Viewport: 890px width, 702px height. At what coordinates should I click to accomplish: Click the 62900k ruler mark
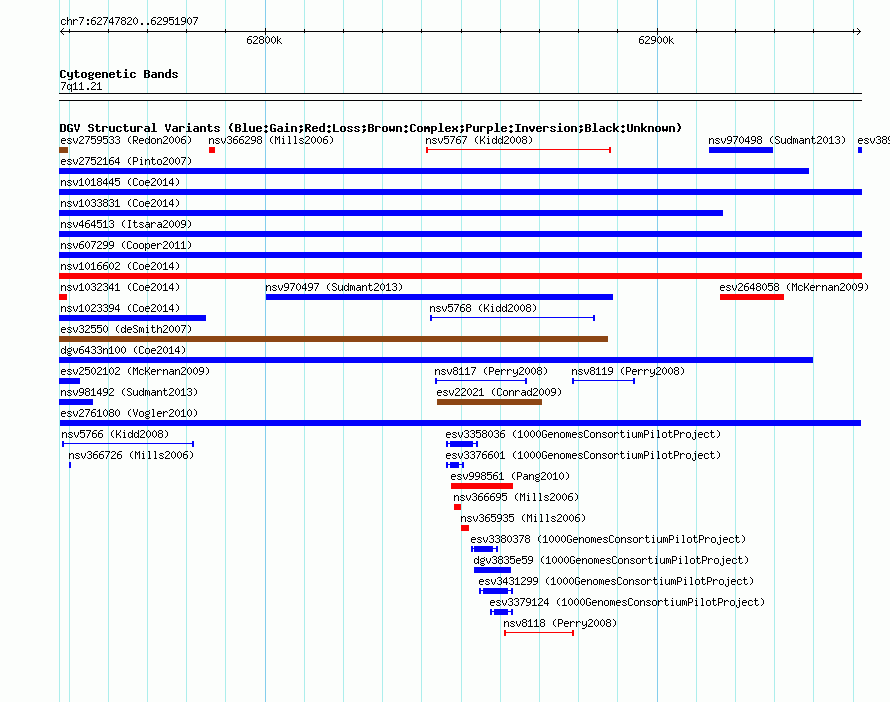pyautogui.click(x=656, y=40)
